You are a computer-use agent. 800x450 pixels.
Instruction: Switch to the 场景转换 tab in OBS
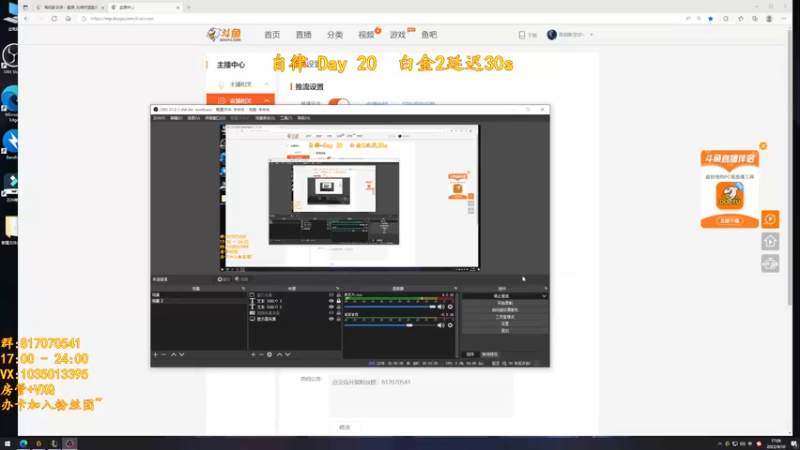490,354
